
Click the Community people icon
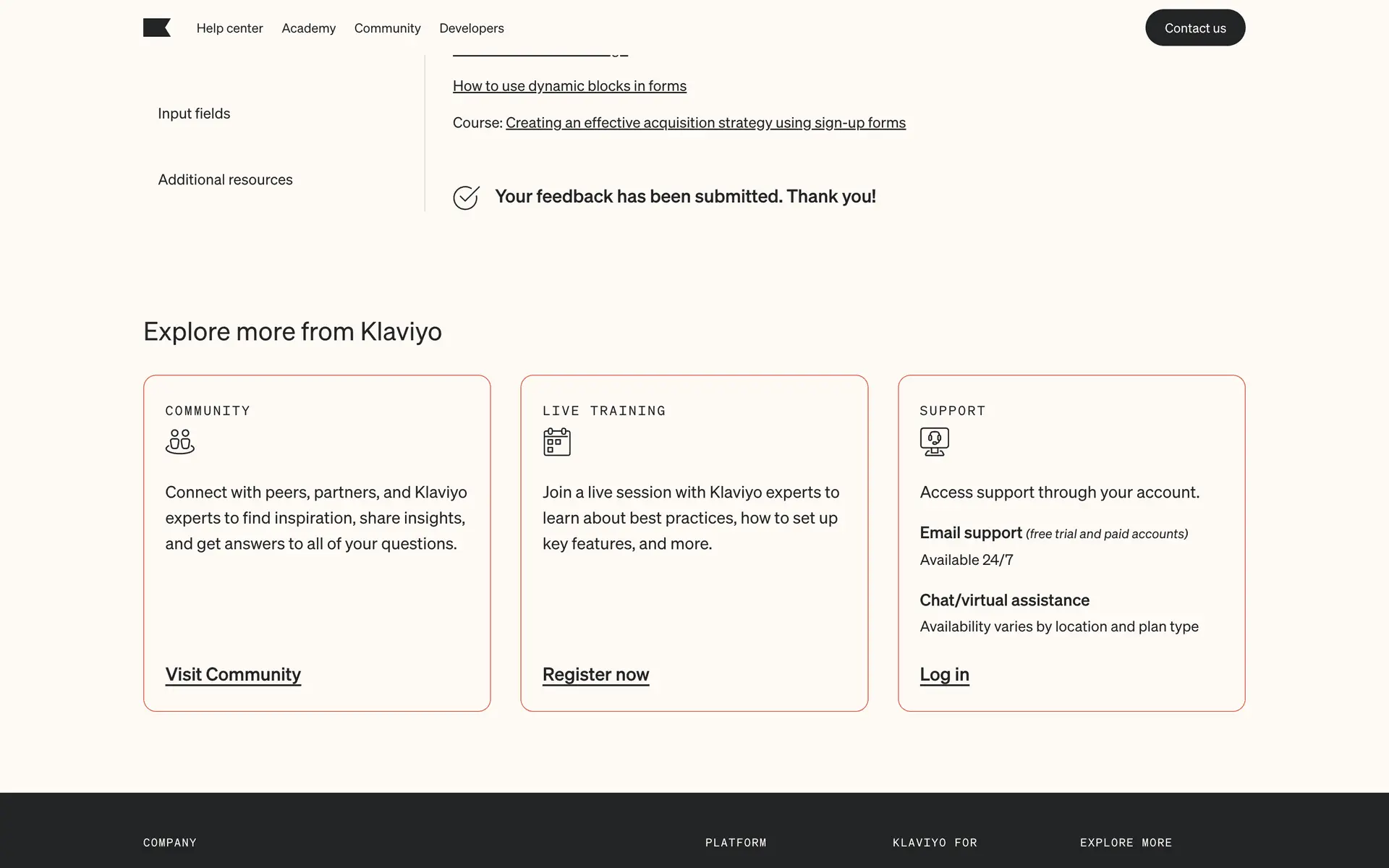click(179, 441)
